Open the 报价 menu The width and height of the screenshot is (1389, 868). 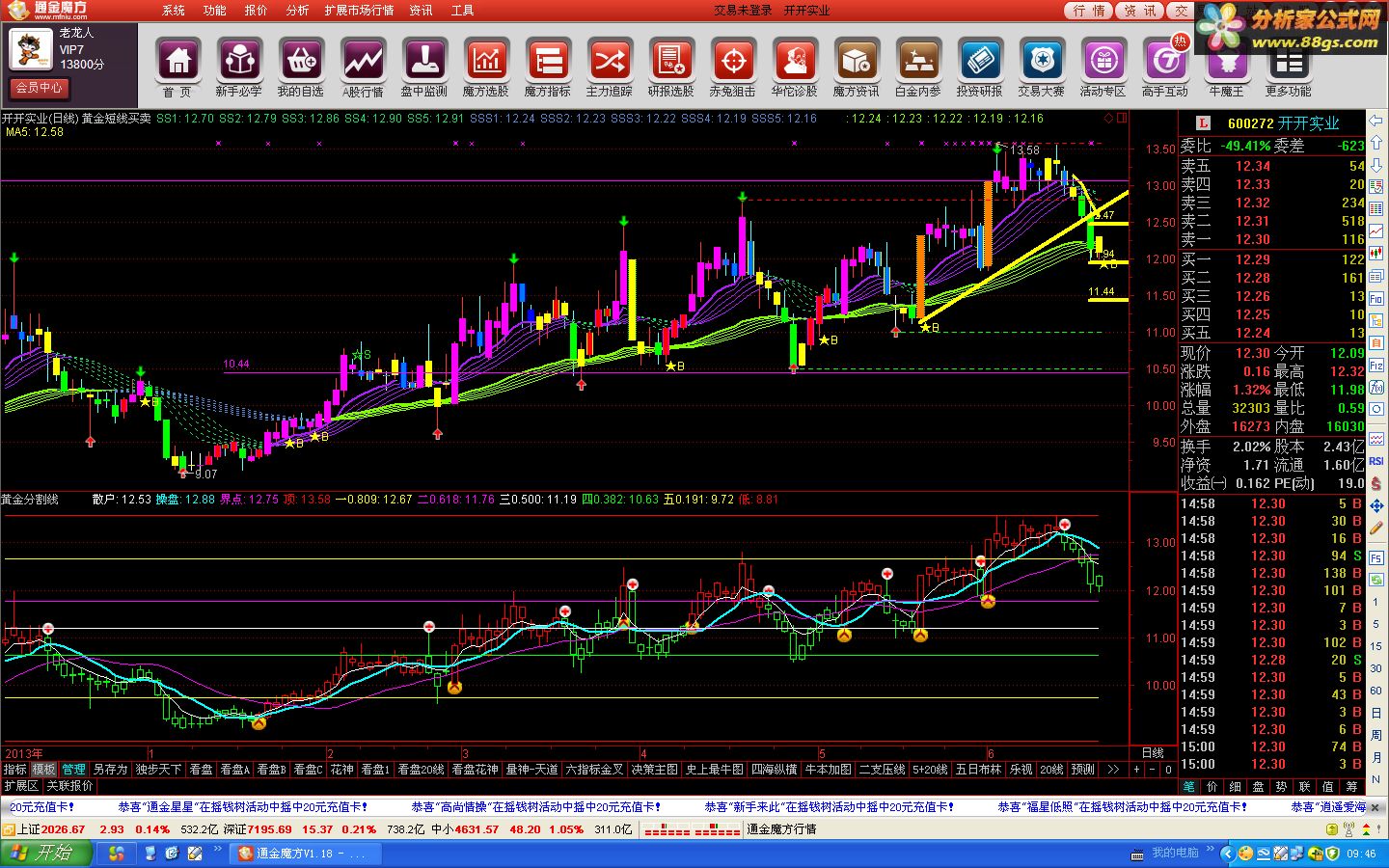257,11
